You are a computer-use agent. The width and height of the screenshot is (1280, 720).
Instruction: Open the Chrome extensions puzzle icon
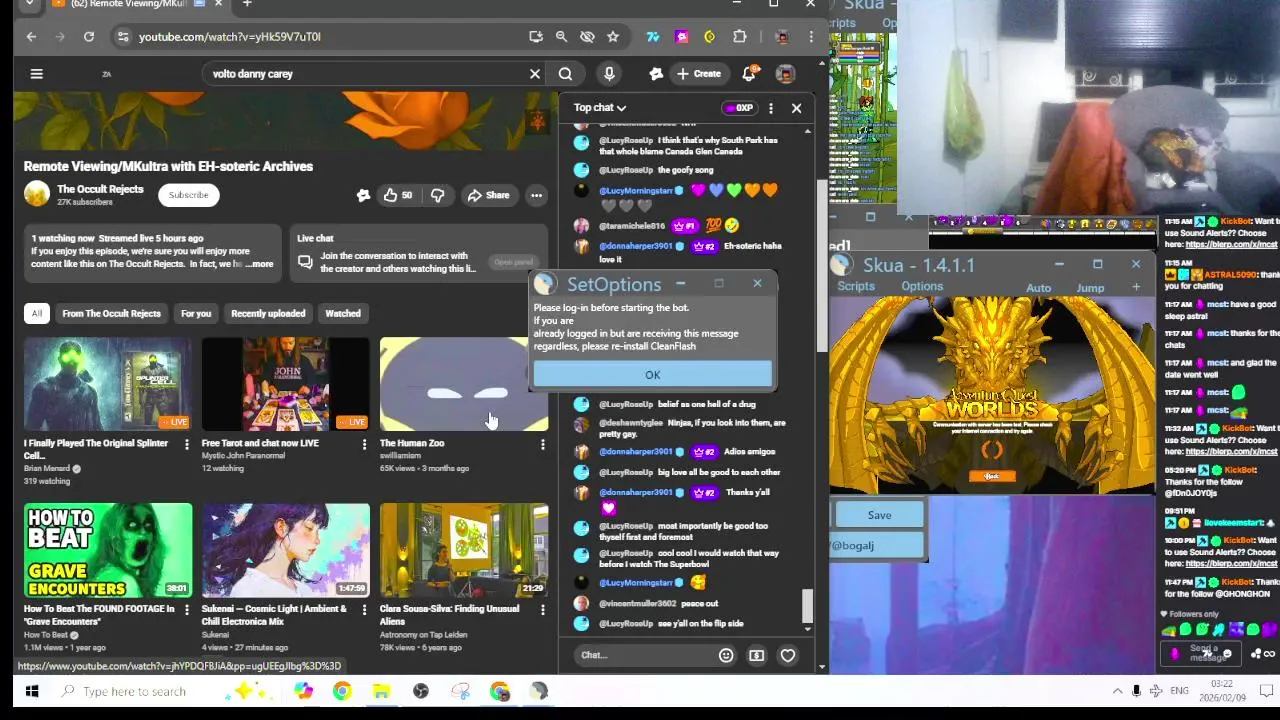click(740, 37)
